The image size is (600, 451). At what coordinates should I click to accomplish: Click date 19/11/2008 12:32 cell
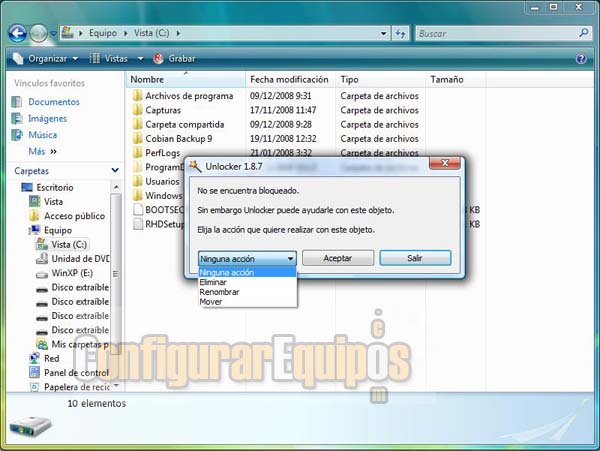pos(283,138)
